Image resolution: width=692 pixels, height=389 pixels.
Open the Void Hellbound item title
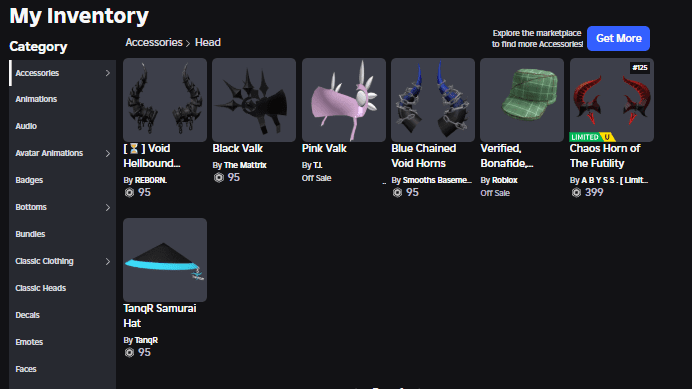click(x=152, y=156)
